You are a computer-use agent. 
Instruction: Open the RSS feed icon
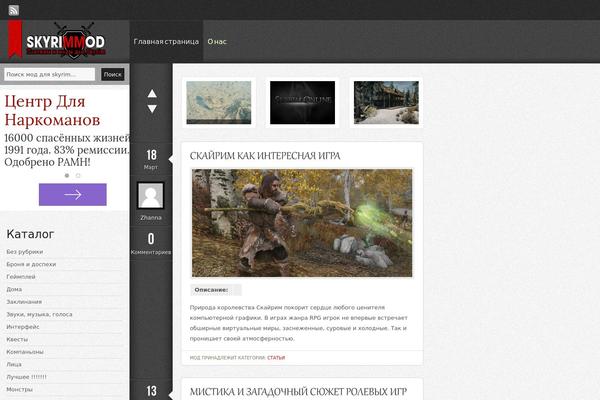pyautogui.click(x=14, y=10)
